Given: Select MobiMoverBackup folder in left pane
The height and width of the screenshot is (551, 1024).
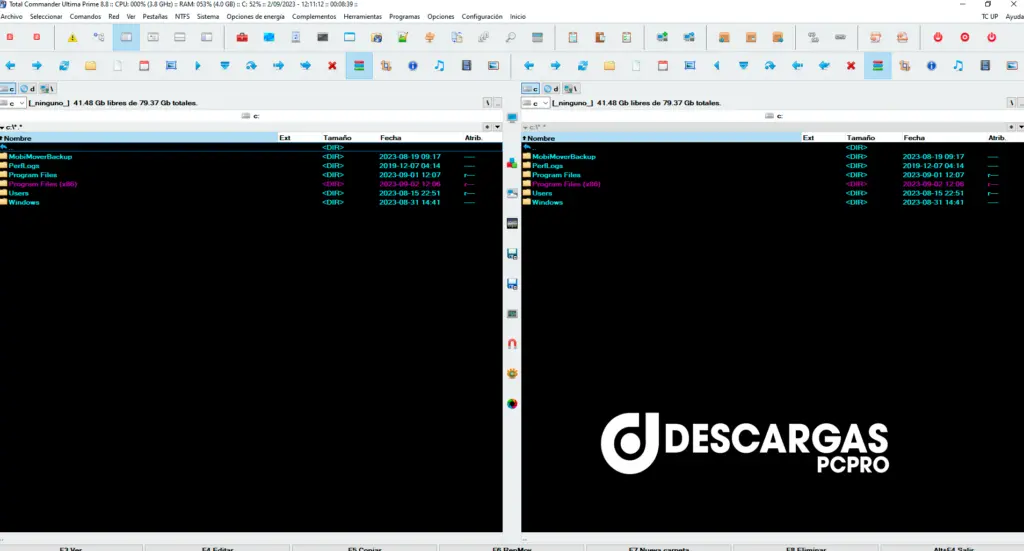Looking at the screenshot, I should (40, 157).
